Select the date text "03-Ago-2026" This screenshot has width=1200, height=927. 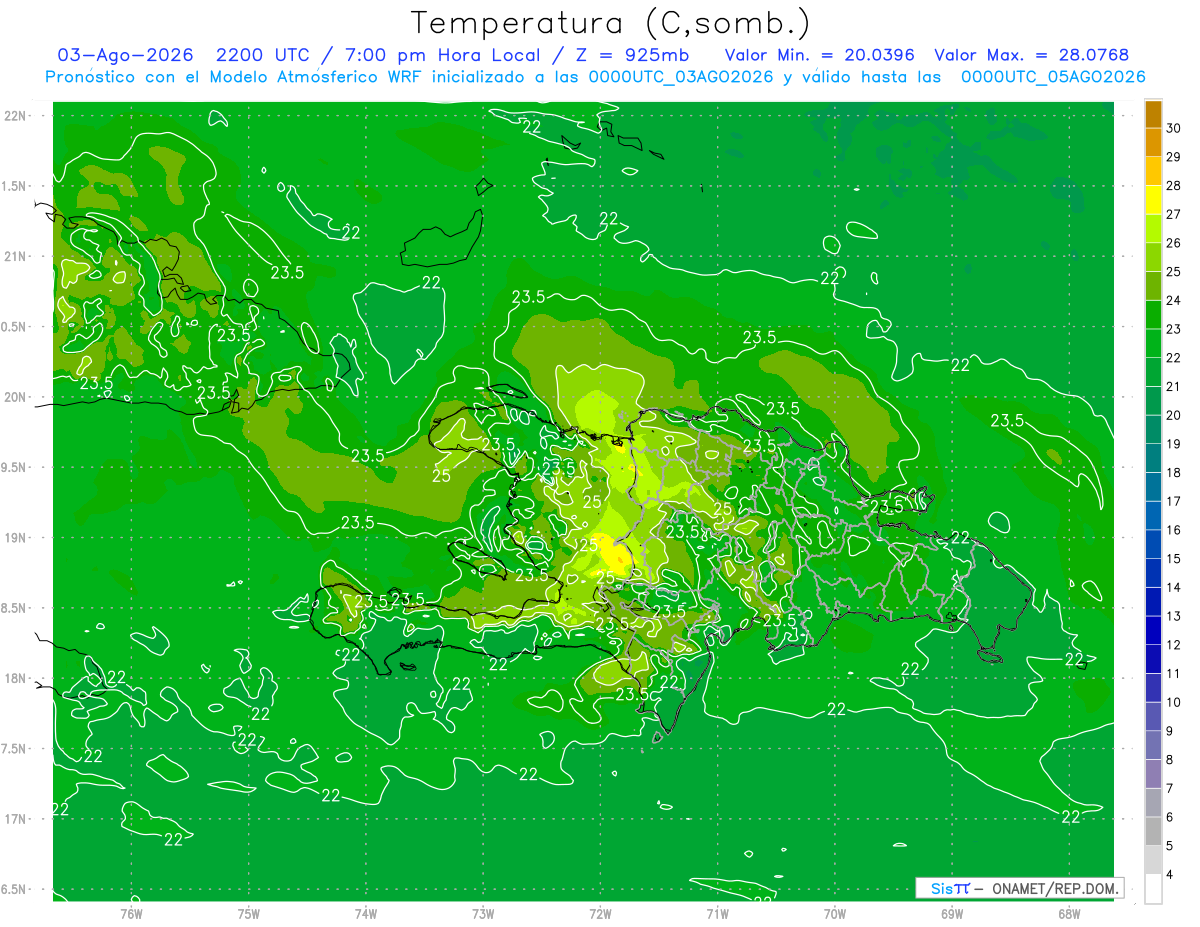(x=124, y=55)
